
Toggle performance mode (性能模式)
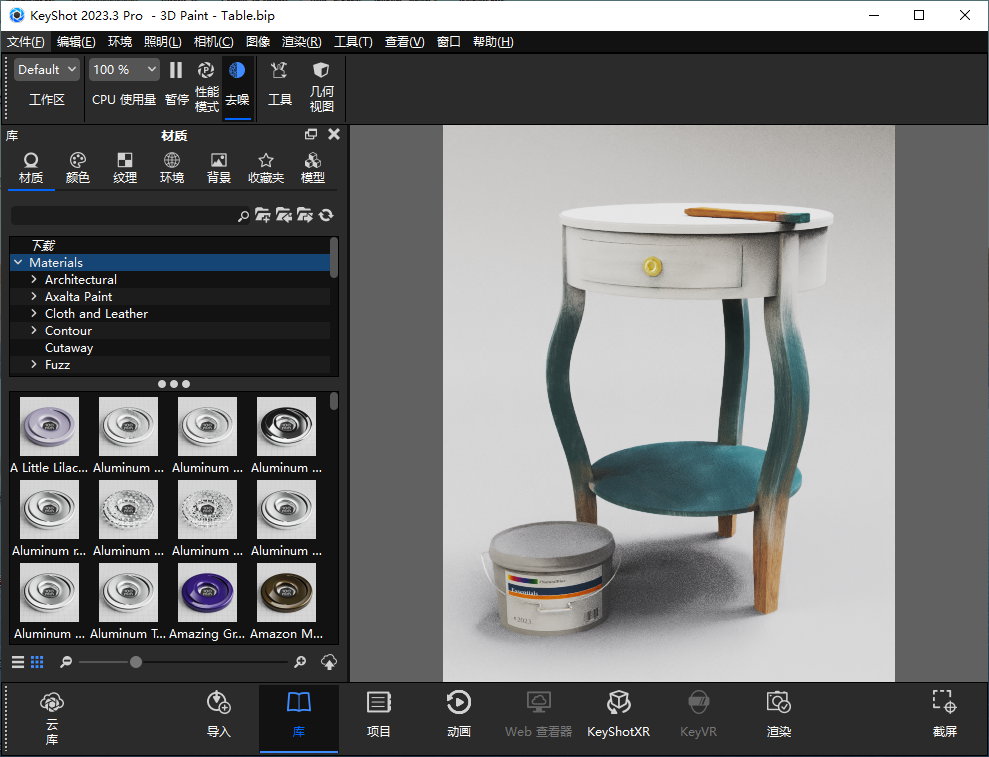(x=206, y=87)
